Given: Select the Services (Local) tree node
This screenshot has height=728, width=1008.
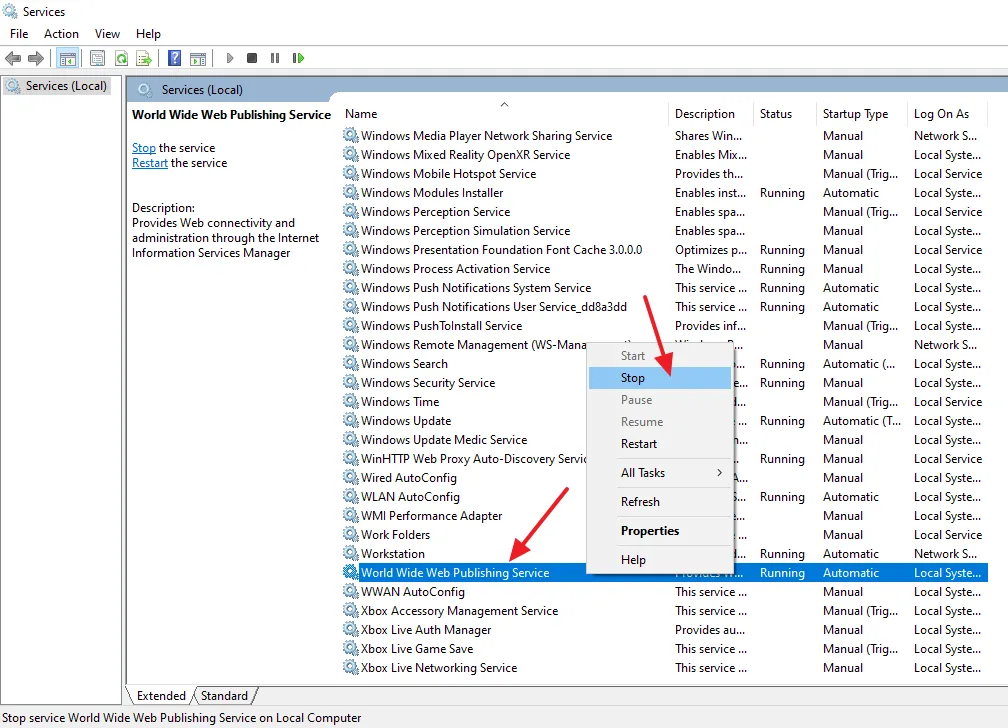Looking at the screenshot, I should coord(57,86).
